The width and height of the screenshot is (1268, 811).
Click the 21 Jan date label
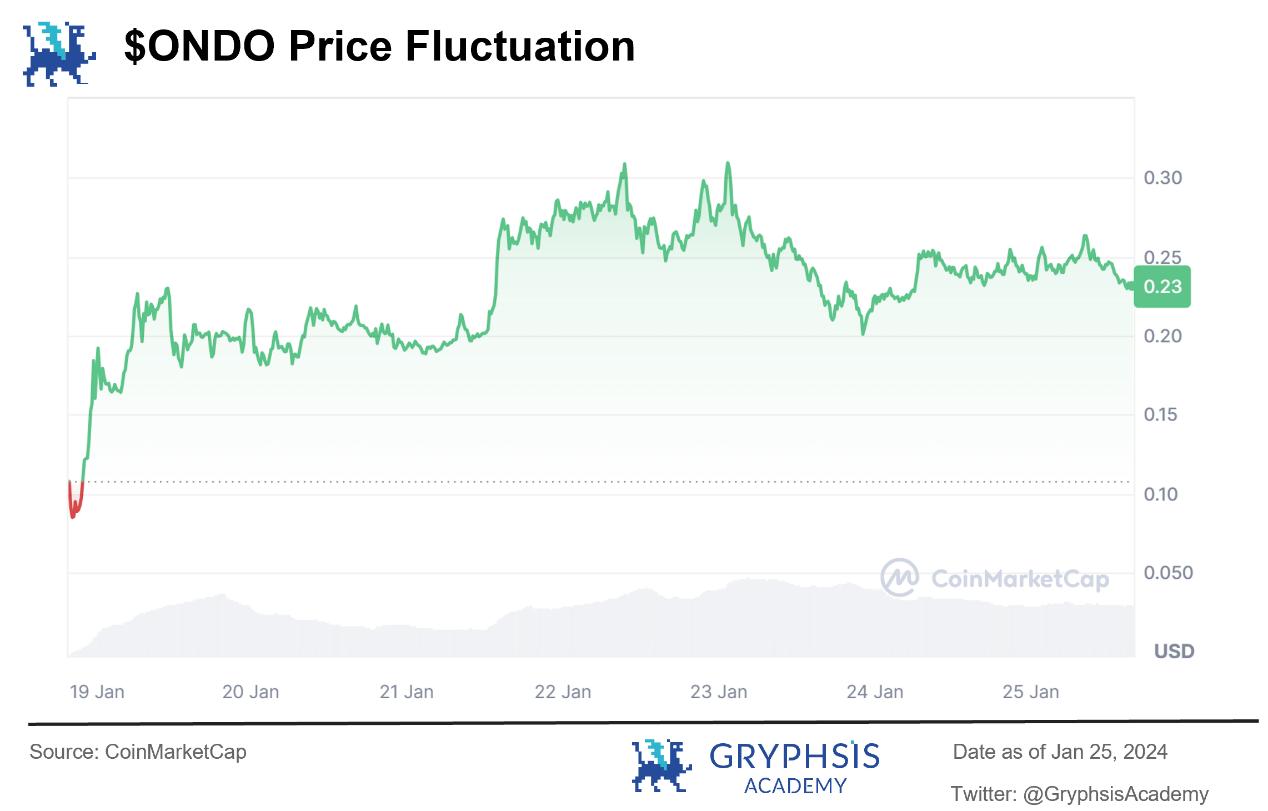pos(406,691)
